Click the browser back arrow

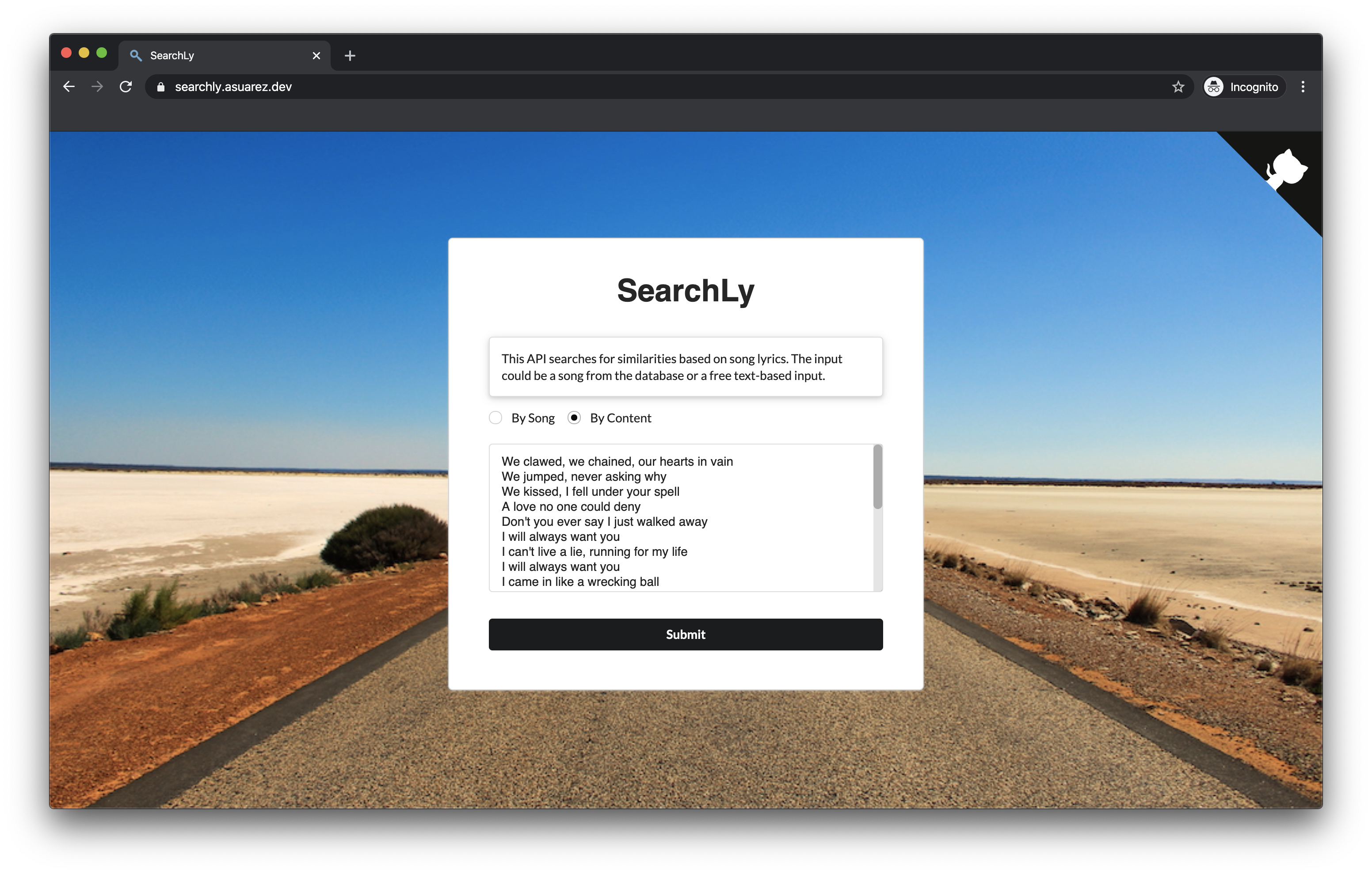pyautogui.click(x=69, y=87)
